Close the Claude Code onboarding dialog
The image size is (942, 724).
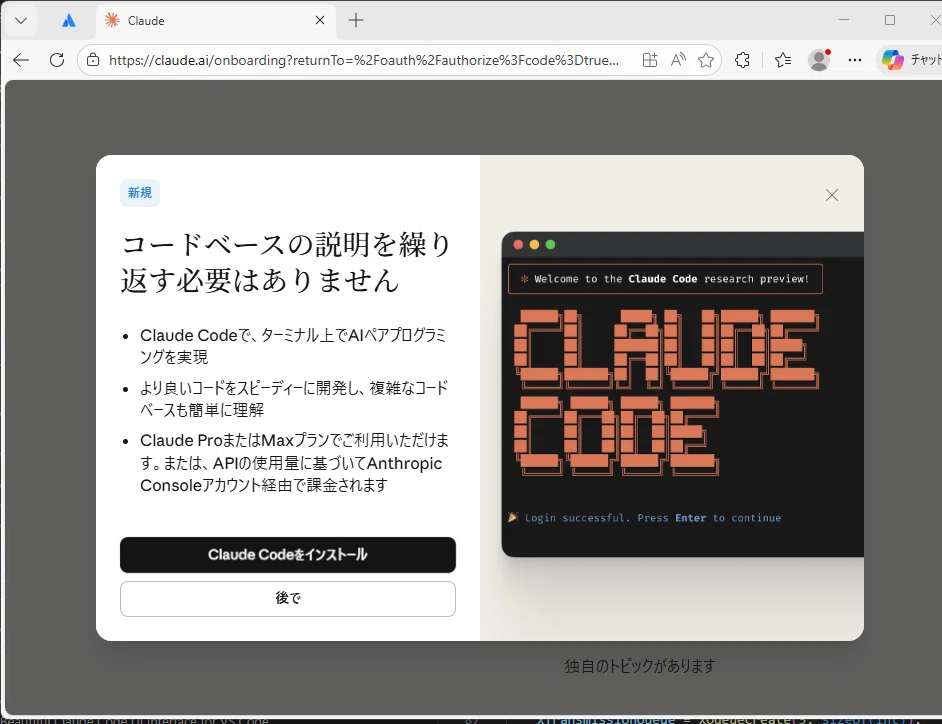tap(831, 195)
